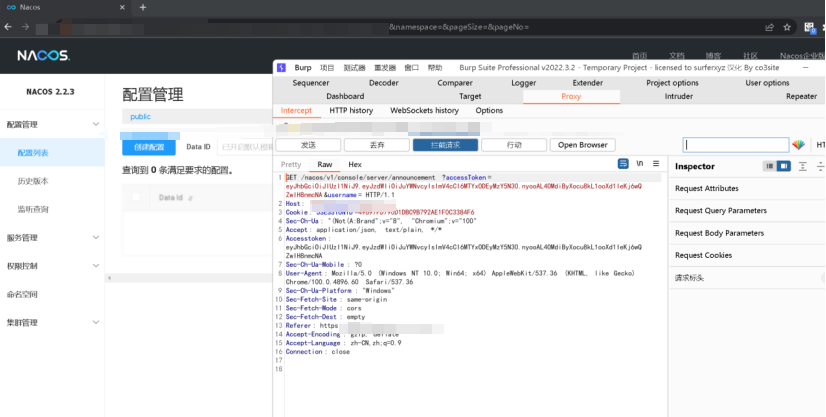Image resolution: width=826 pixels, height=417 pixels.
Task: Open Proxy Options sub-tab
Action: 489,110
